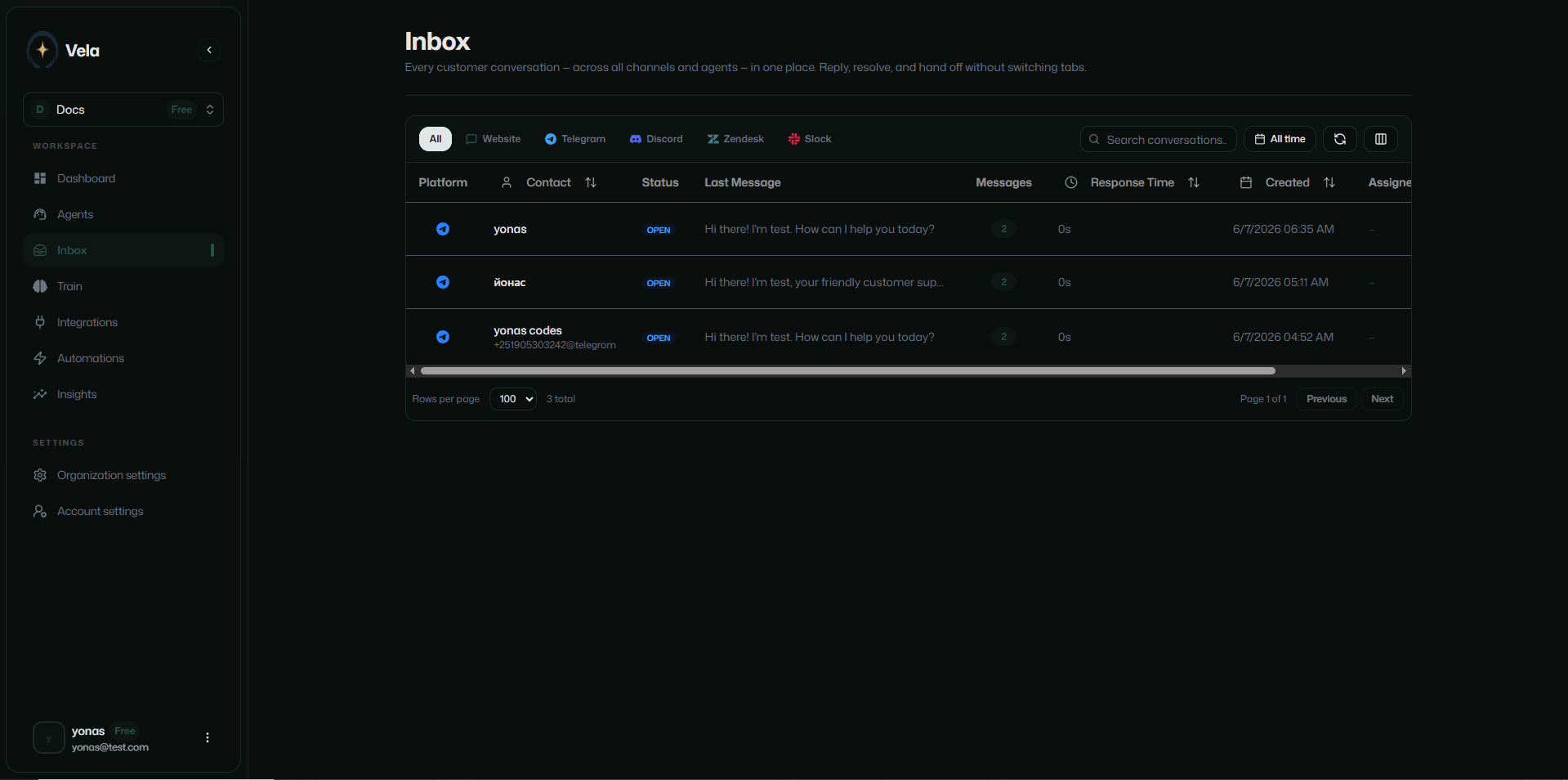Click Telegram icon in yonas row
The width and height of the screenshot is (1568, 780).
443,229
